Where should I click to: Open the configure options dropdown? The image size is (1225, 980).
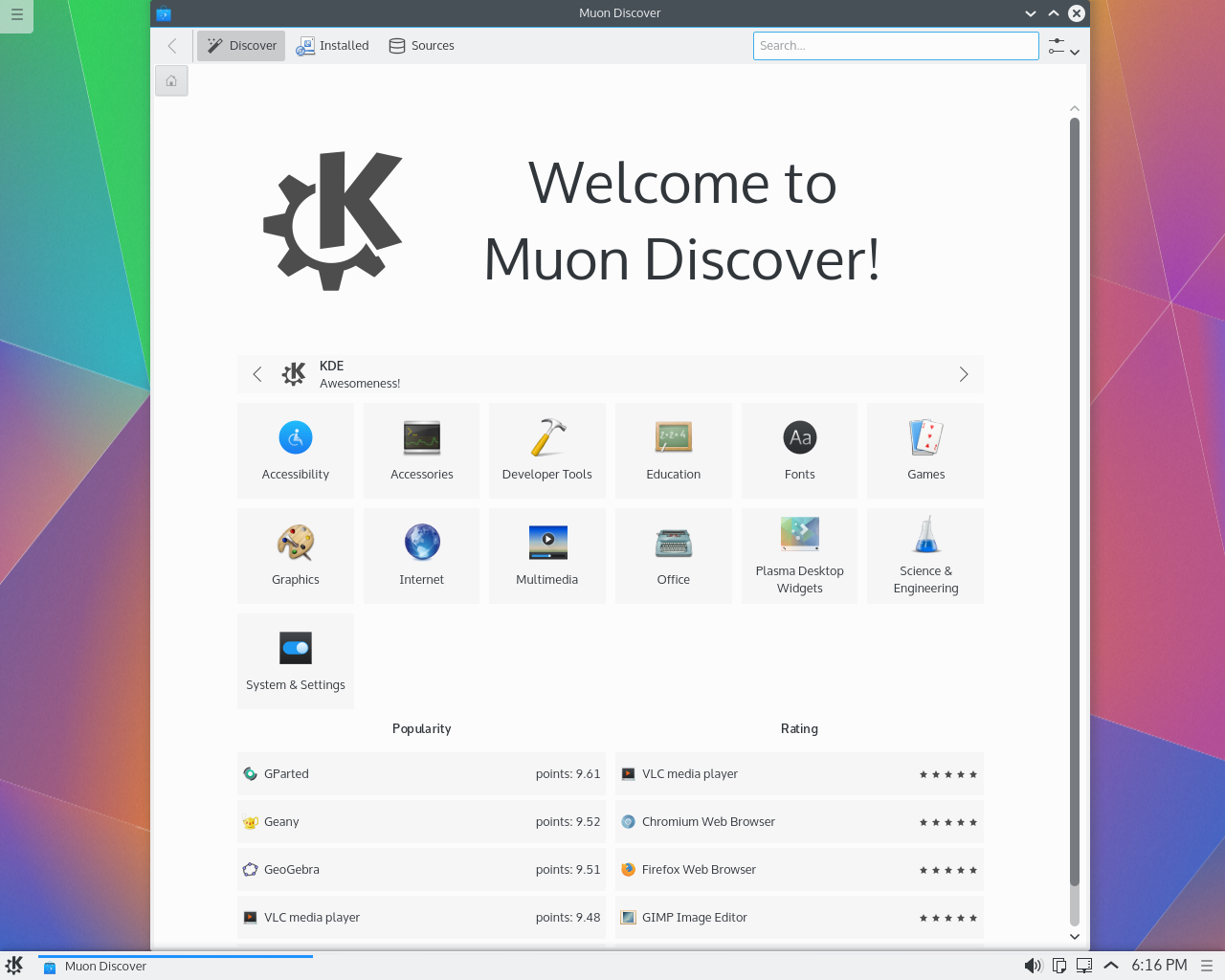[x=1064, y=46]
